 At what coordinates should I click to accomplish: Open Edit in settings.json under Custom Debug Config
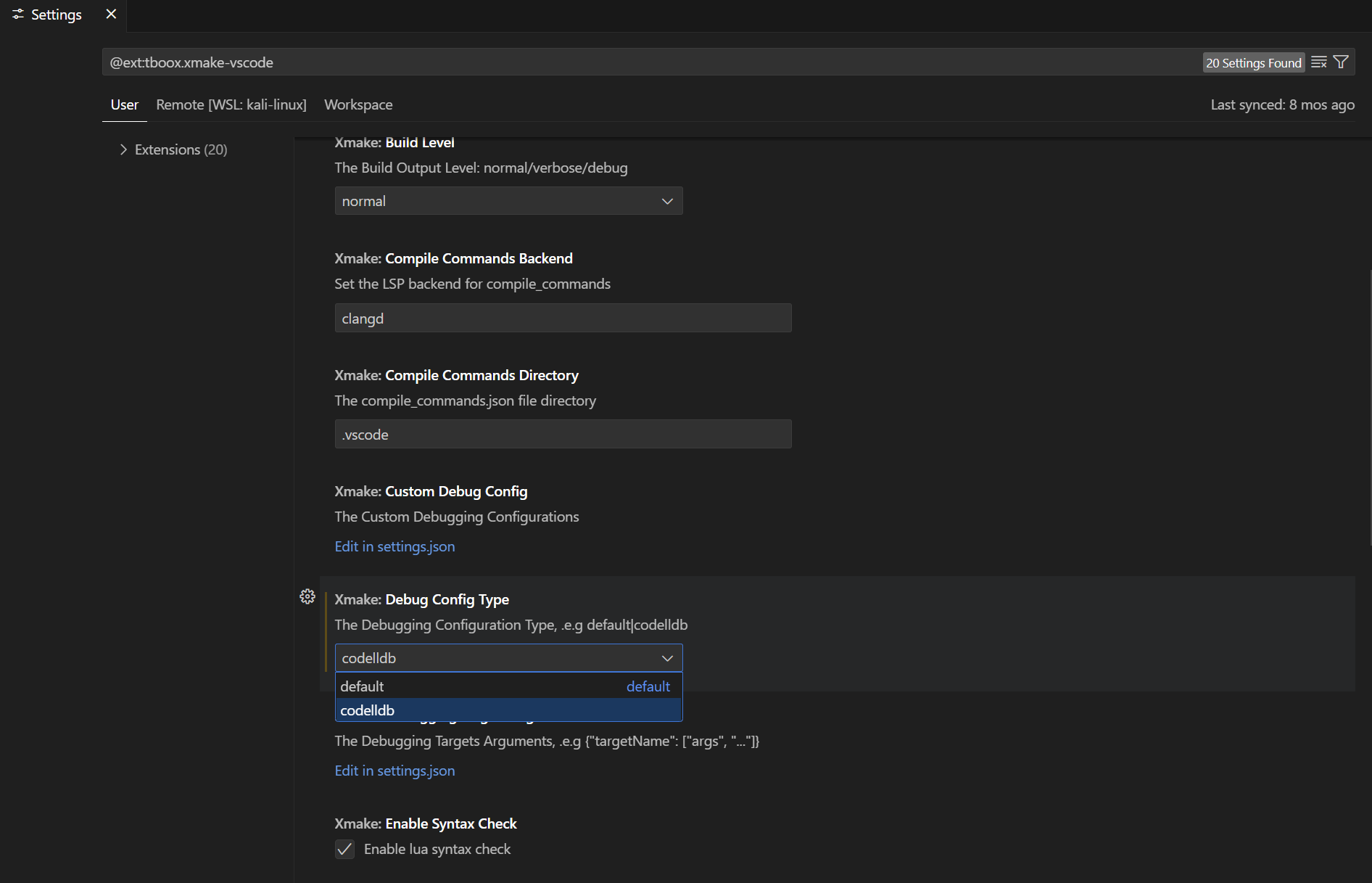[x=394, y=546]
